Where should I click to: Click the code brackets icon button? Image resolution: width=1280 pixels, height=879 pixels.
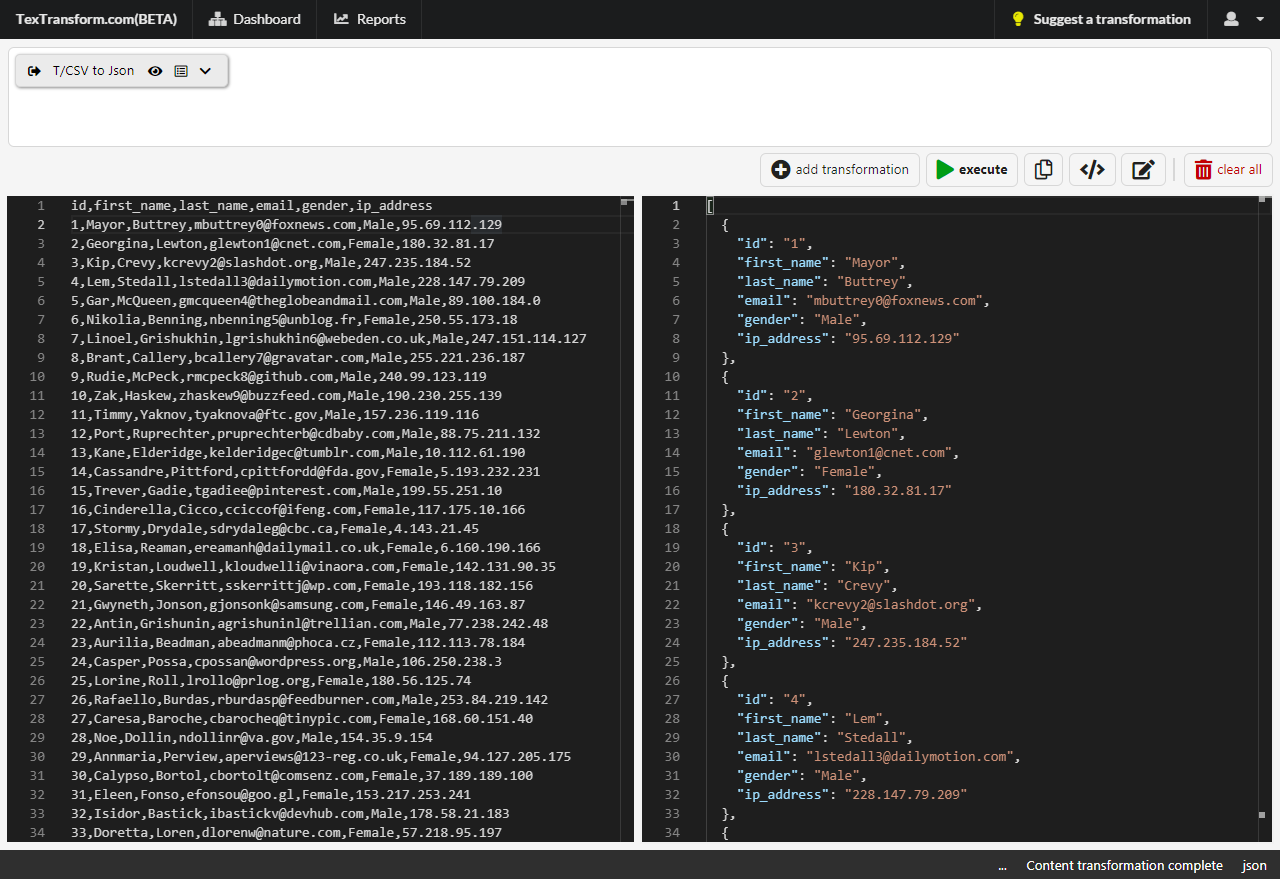1093,170
